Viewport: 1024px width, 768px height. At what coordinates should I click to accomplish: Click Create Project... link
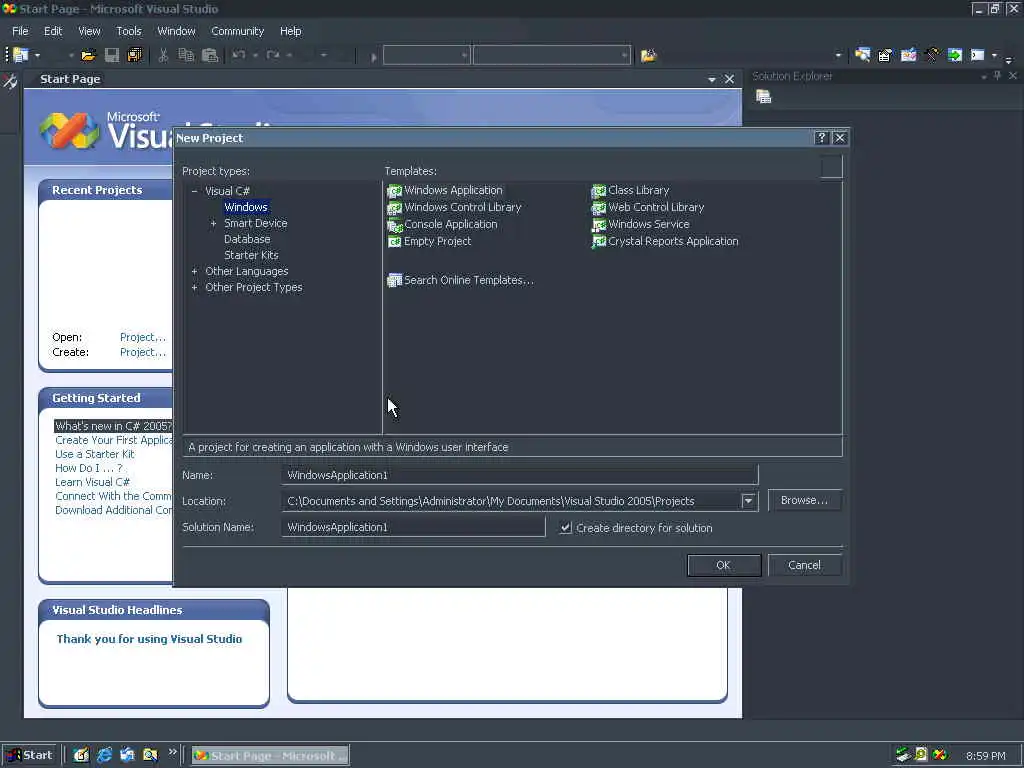click(x=143, y=352)
